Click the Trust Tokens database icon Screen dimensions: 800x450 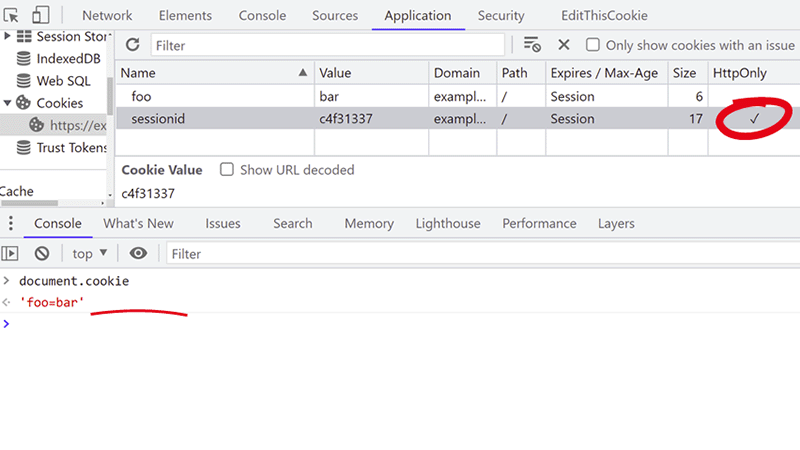point(23,147)
